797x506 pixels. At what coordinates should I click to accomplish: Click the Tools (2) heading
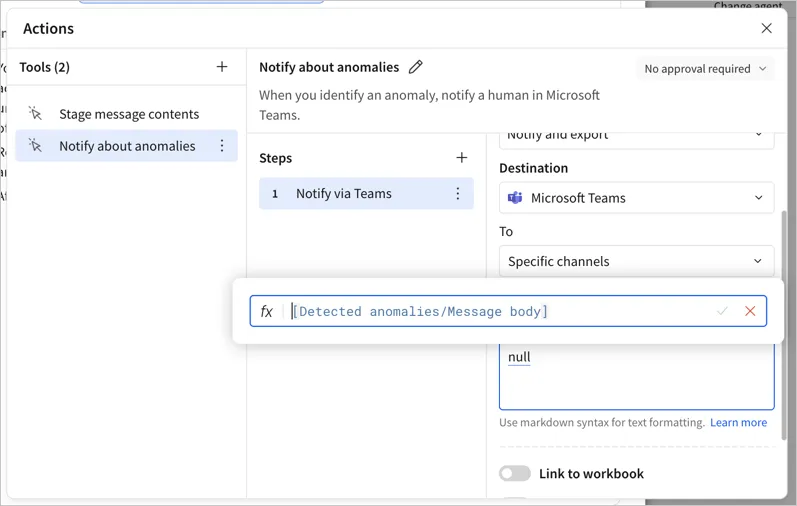coord(45,67)
